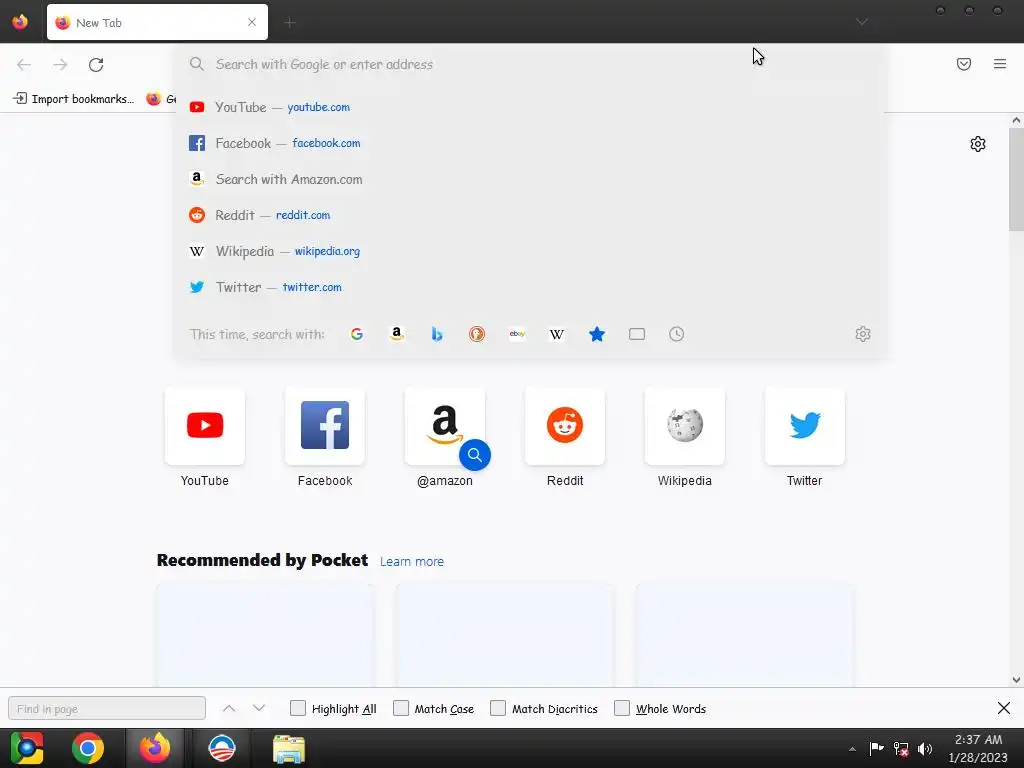Open the Save to Pocket icon
The height and width of the screenshot is (768, 1024).
(964, 64)
